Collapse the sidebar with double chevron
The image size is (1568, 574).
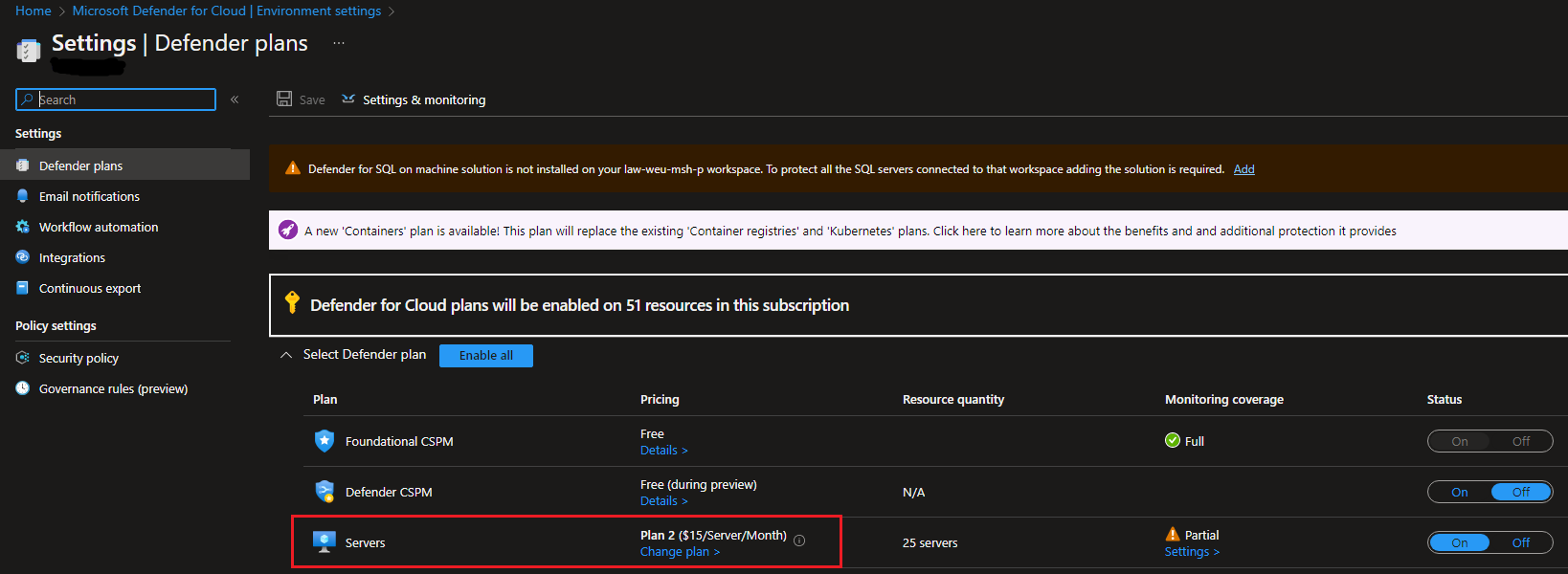[235, 99]
